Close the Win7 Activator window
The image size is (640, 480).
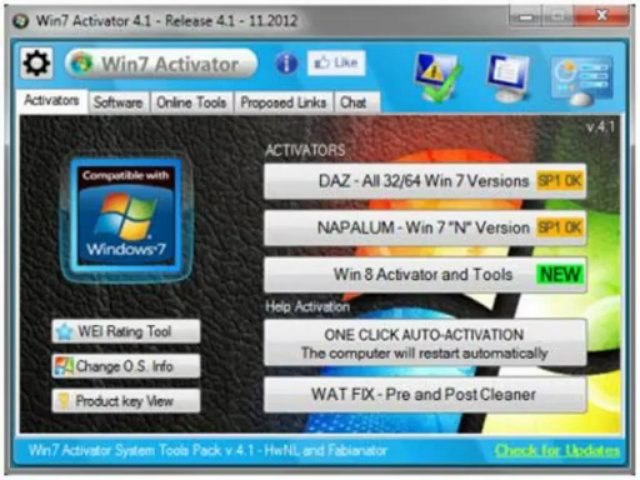pos(601,16)
